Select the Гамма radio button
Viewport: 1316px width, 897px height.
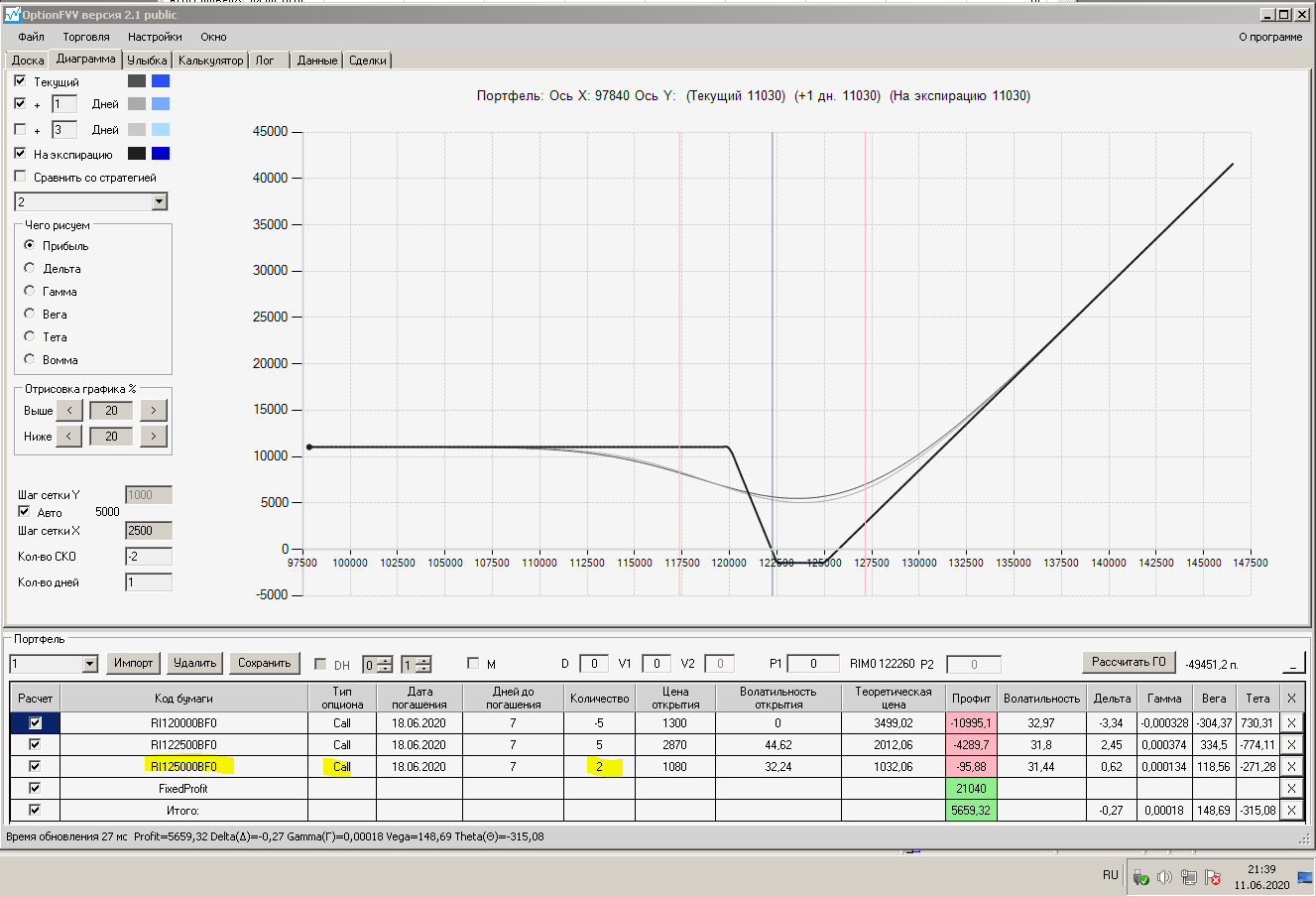point(30,291)
